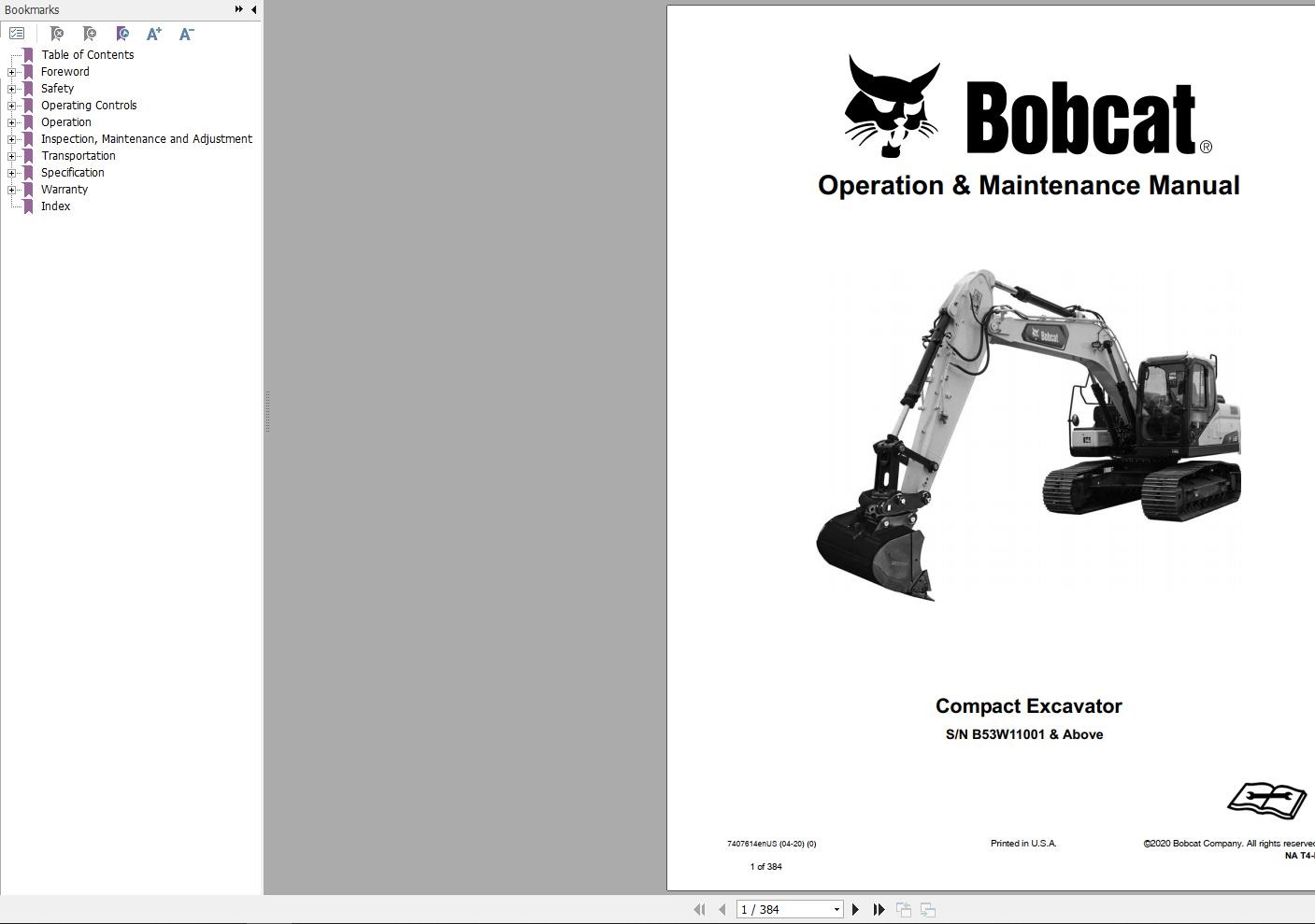The width and height of the screenshot is (1315, 924).
Task: Expand the Operating Controls bookmark
Action: [11, 106]
